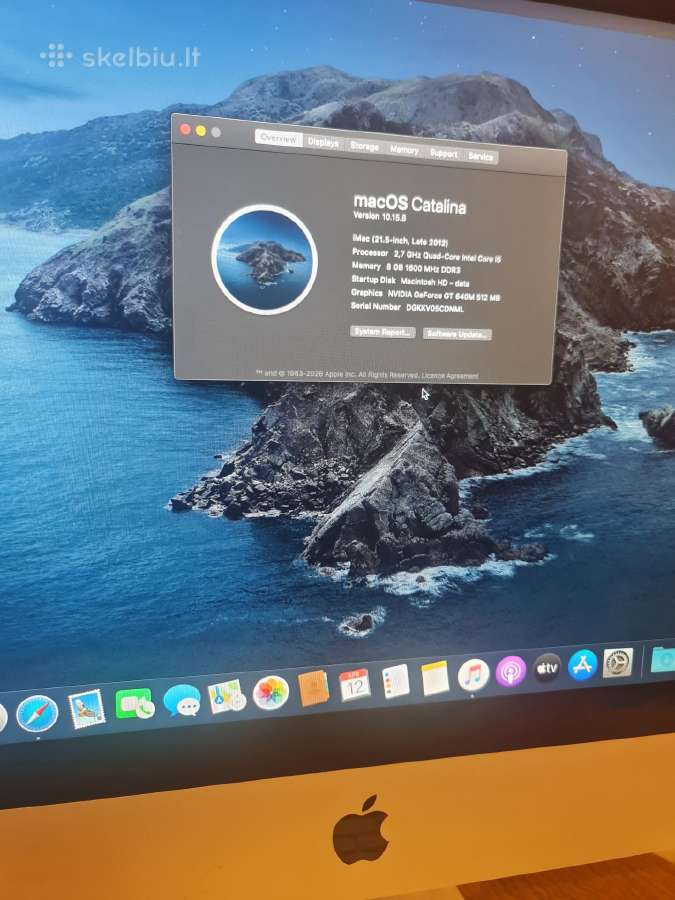The height and width of the screenshot is (900, 675).
Task: Switch to the Overview tab
Action: [x=278, y=138]
